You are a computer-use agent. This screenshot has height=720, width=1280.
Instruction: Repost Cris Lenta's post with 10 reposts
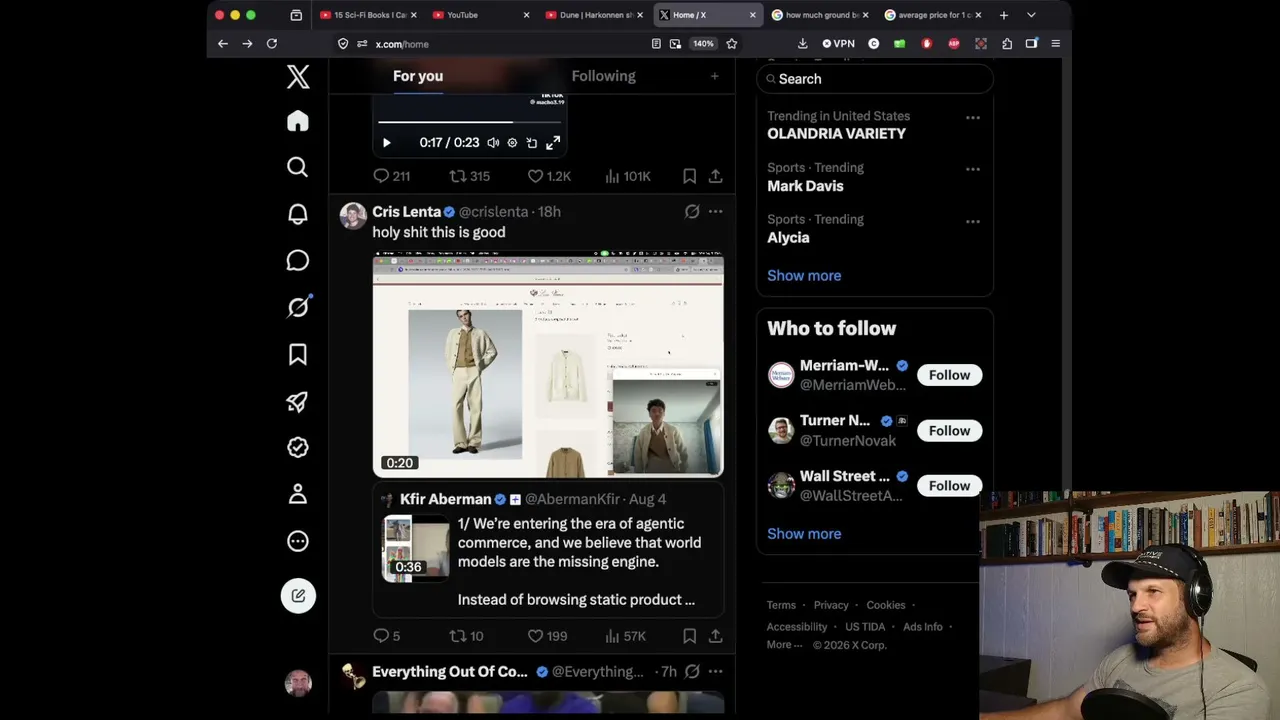(466, 636)
